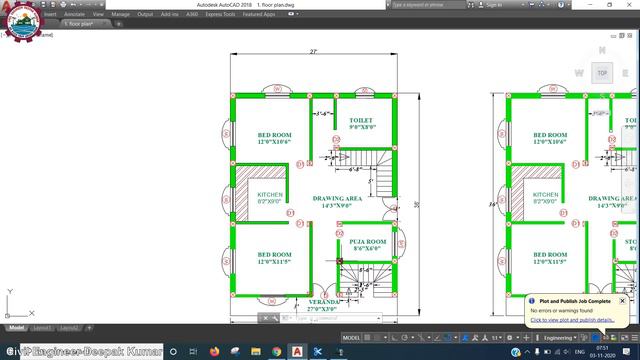The height and width of the screenshot is (360, 640).
Task: Click the Quick Properties icon in status bar
Action: 584,338
